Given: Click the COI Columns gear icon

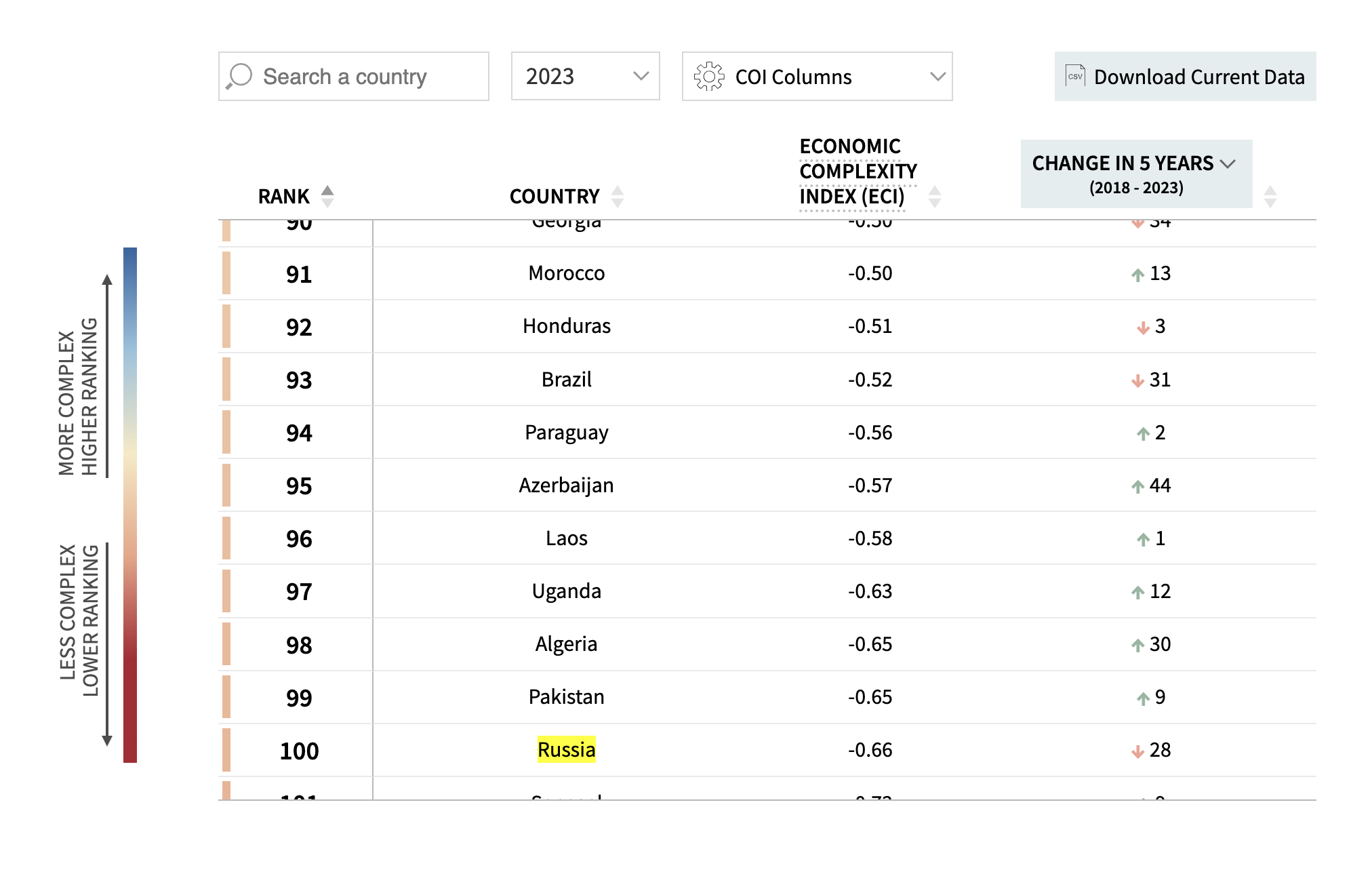Looking at the screenshot, I should (709, 77).
